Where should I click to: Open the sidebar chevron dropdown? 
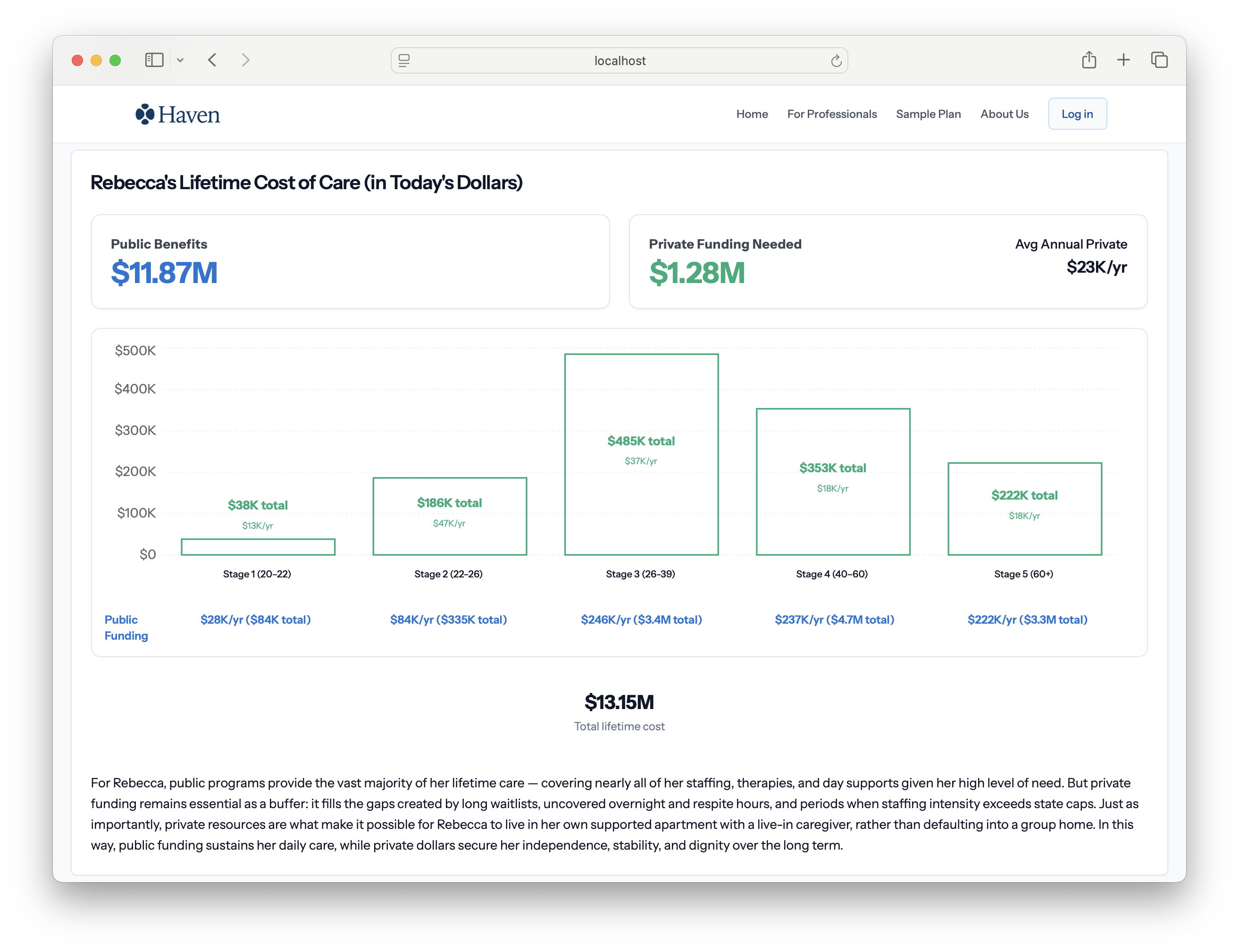click(181, 59)
